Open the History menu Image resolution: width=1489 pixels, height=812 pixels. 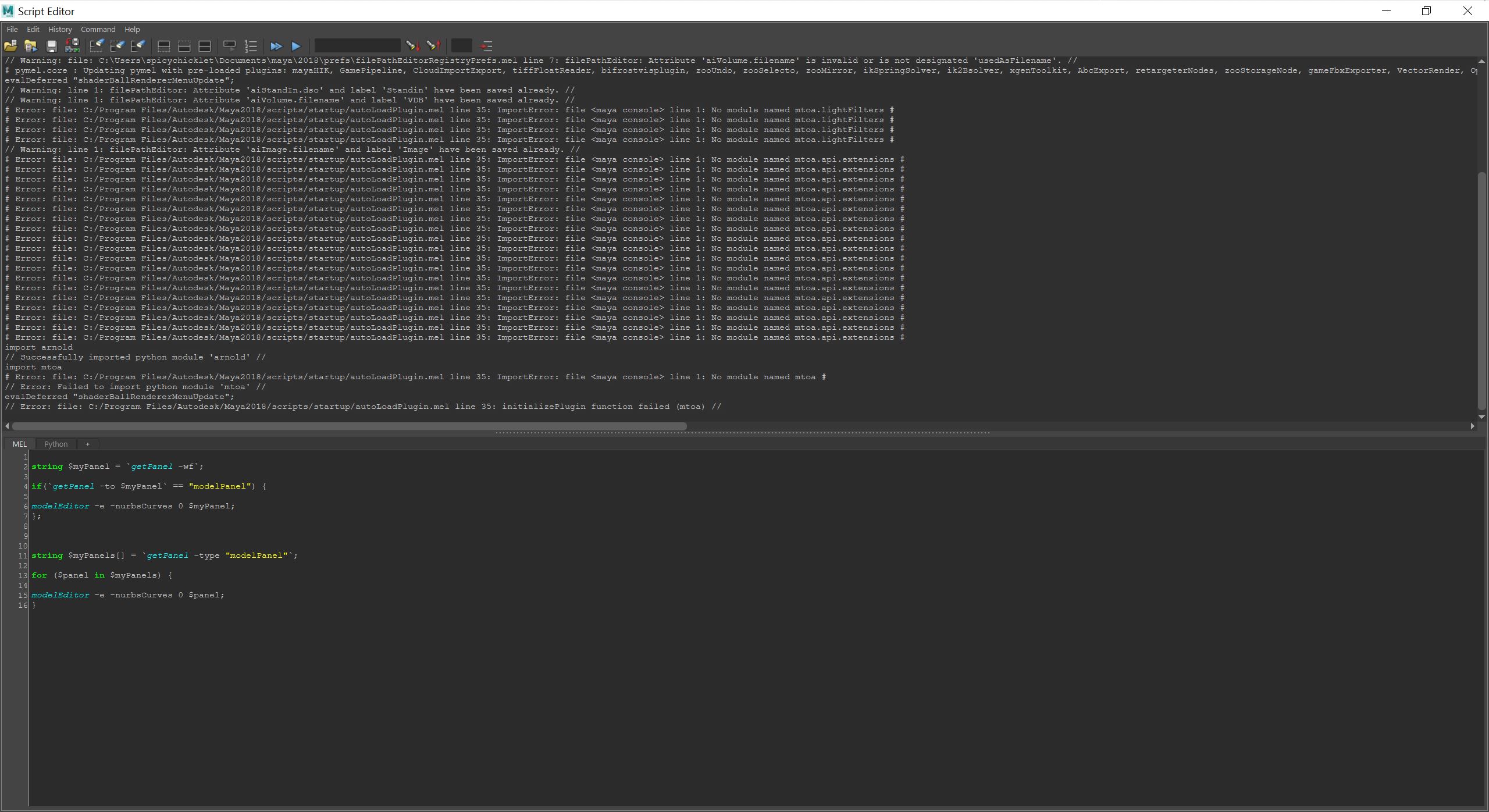click(x=60, y=29)
